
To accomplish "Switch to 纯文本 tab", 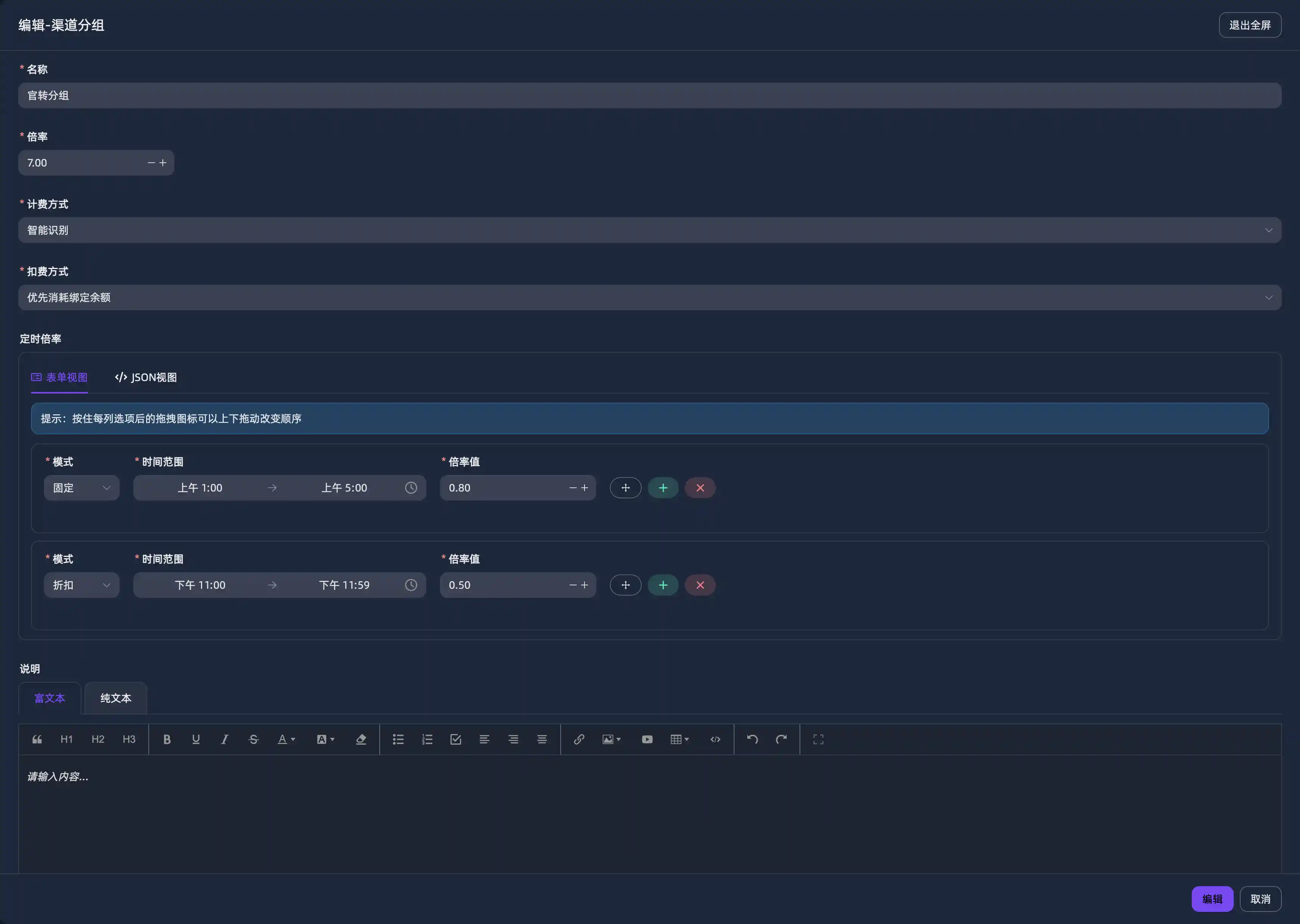I will click(x=115, y=698).
